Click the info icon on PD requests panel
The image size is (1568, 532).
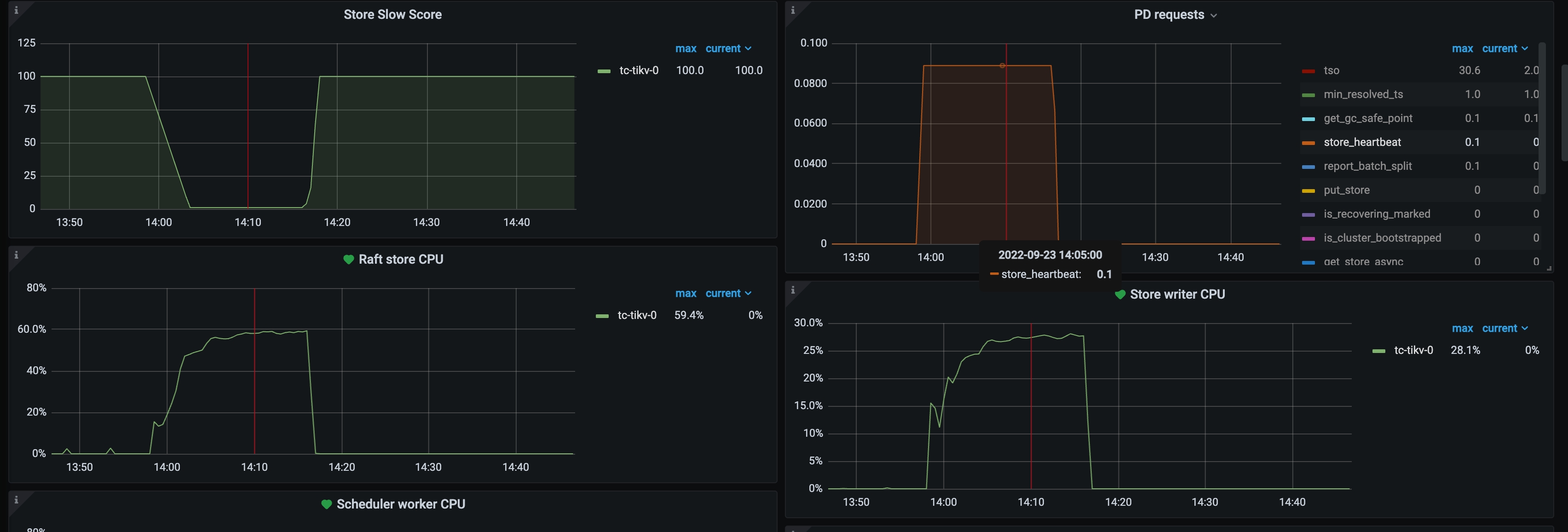pyautogui.click(x=793, y=10)
